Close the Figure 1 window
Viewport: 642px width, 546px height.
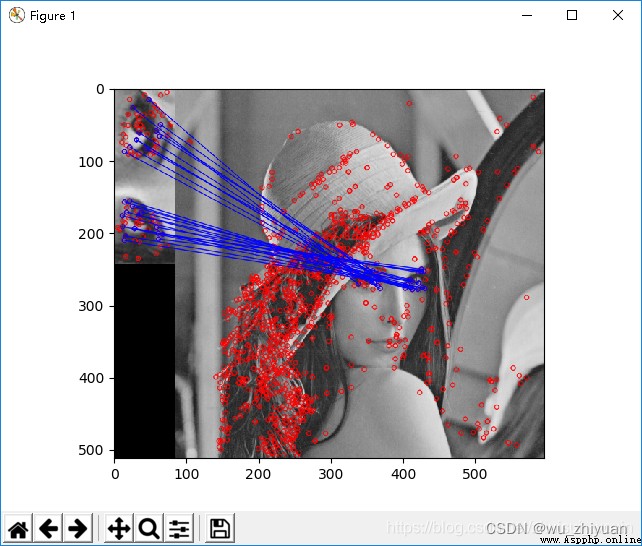coord(617,16)
